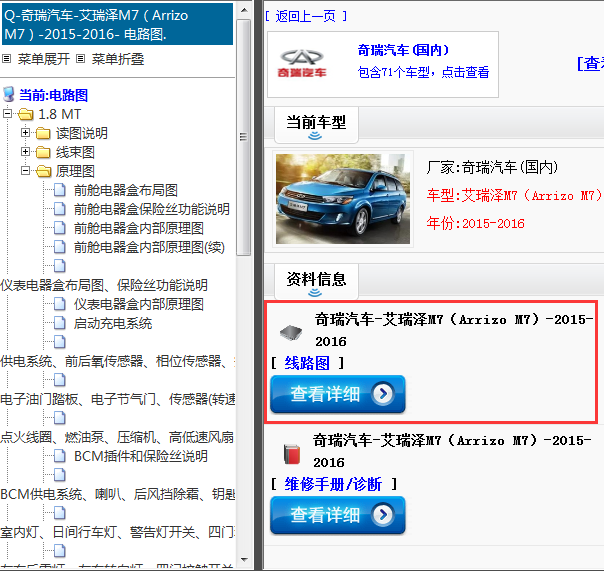Click the 读图说明 folder icon

coord(43,133)
